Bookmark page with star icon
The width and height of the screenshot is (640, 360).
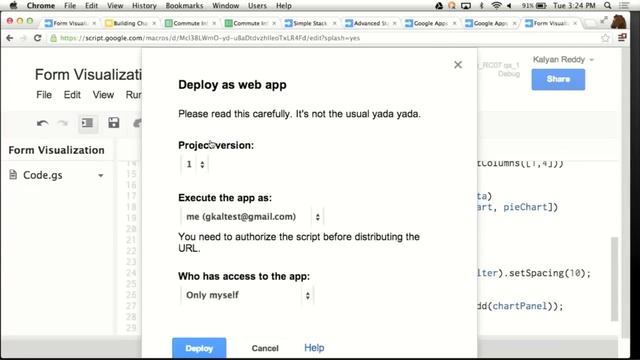tap(605, 38)
